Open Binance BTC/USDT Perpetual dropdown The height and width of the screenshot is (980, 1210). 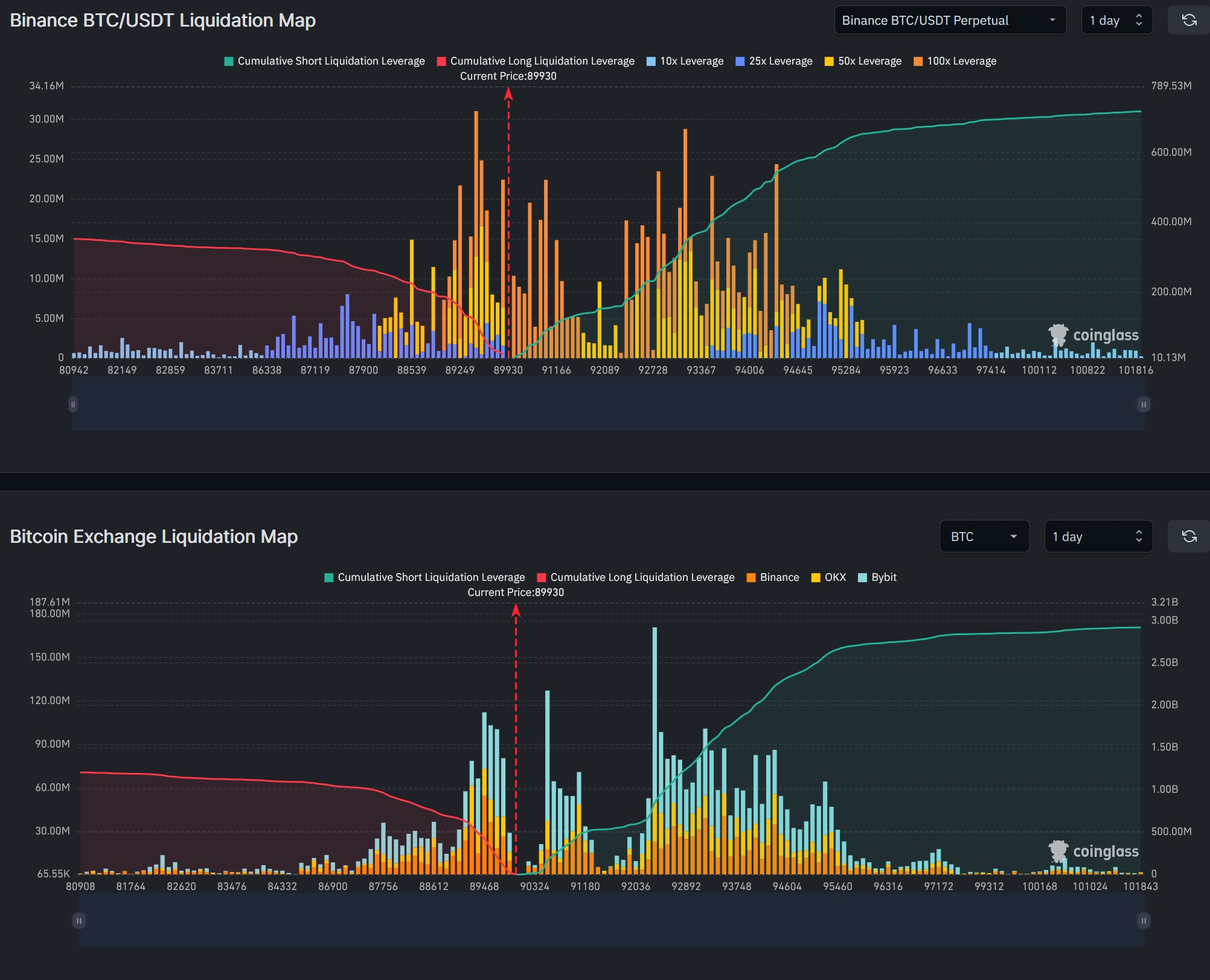point(950,21)
